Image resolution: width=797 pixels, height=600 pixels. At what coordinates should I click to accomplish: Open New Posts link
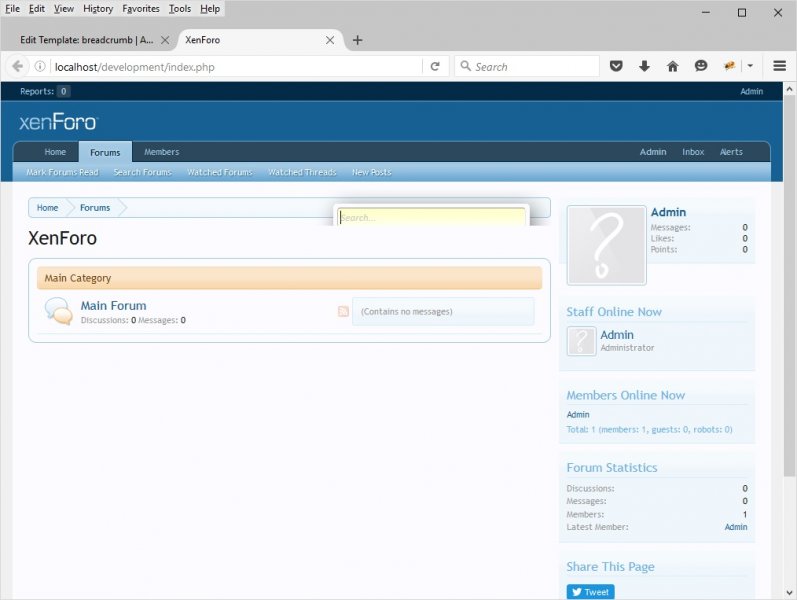tap(372, 172)
